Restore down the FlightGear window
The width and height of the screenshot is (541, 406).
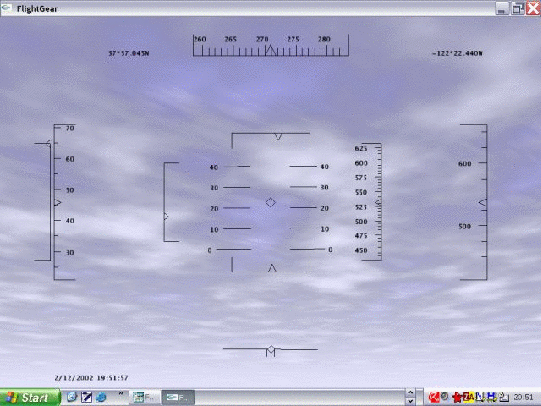point(517,8)
